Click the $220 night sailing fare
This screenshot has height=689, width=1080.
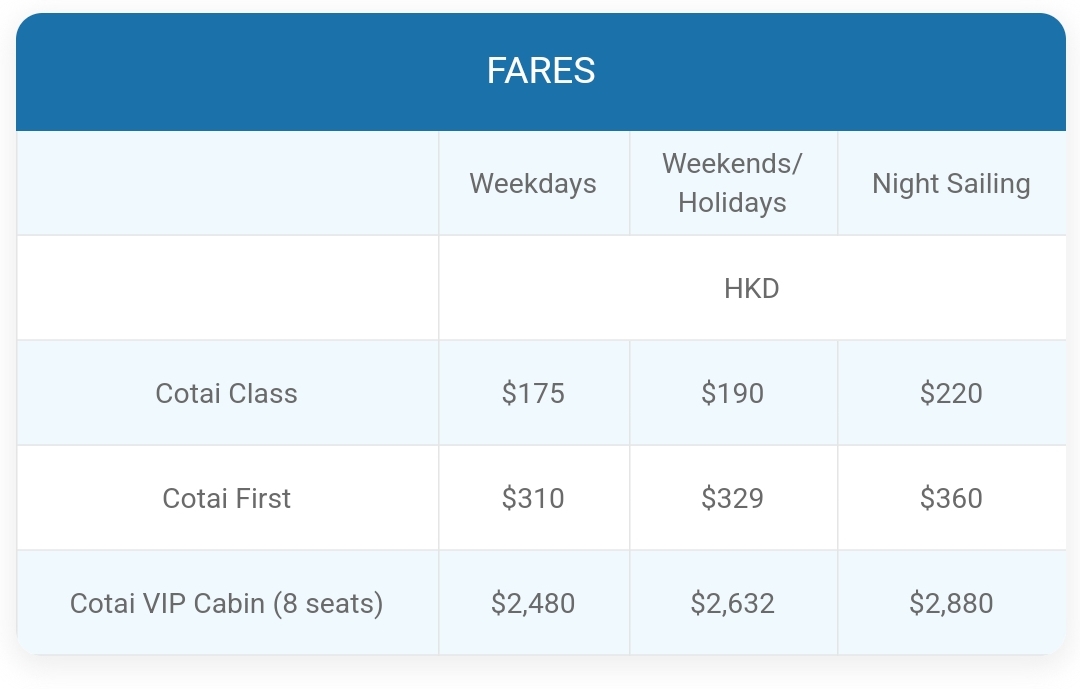point(951,393)
